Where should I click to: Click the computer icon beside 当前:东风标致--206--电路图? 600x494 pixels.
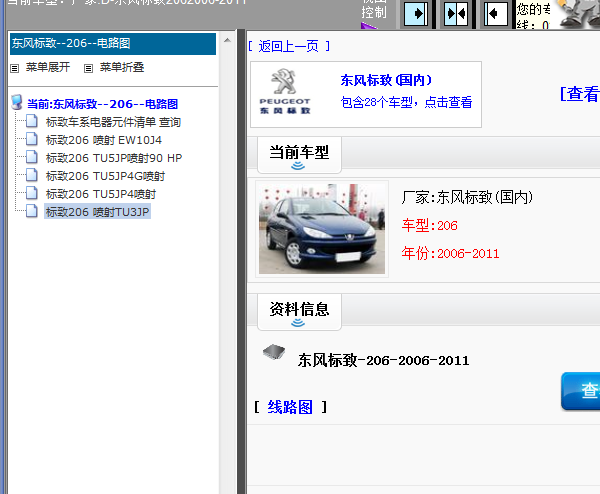pyautogui.click(x=17, y=102)
